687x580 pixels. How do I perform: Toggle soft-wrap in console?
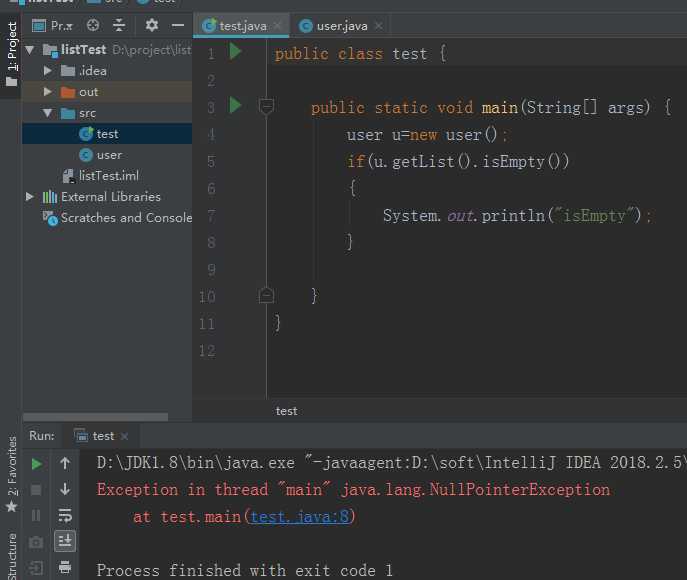65,515
